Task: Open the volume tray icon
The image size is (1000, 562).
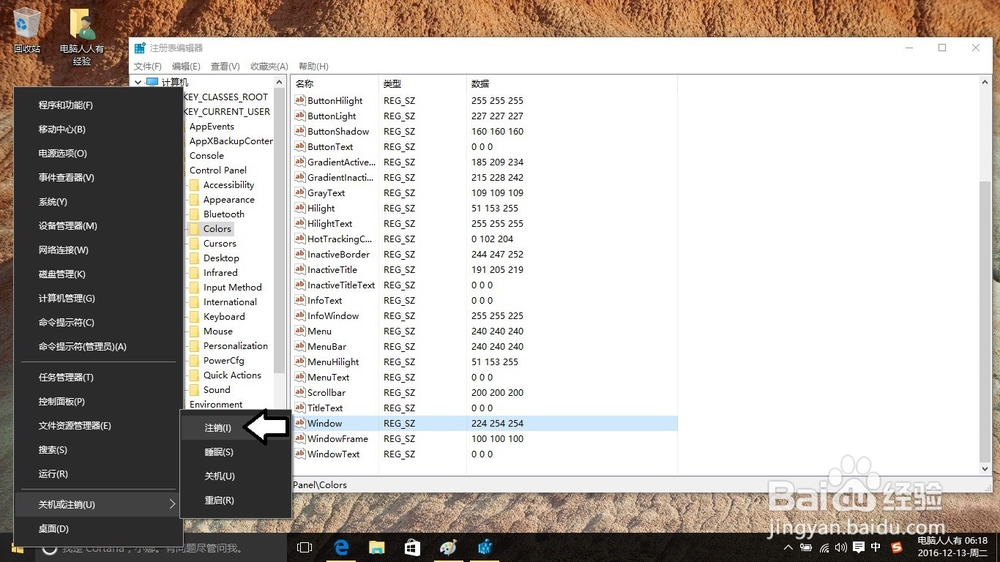Action: (x=841, y=547)
